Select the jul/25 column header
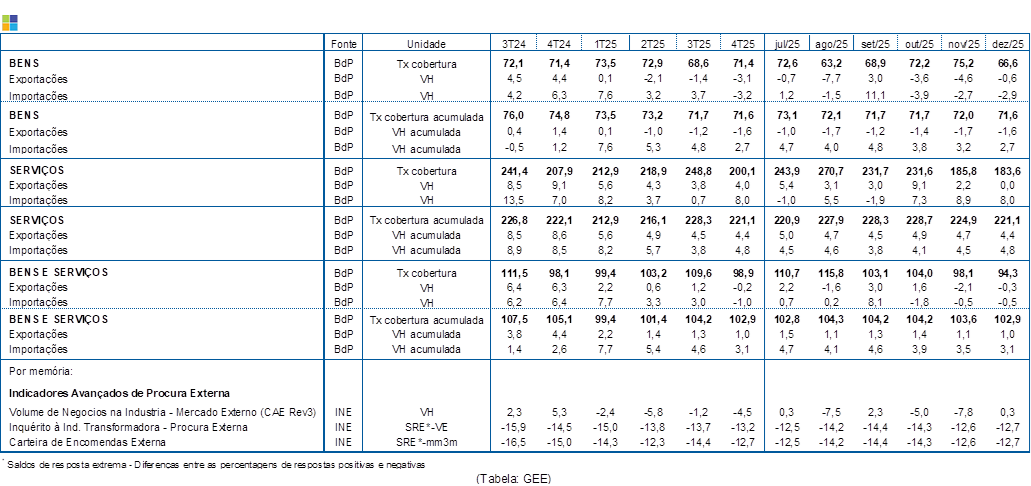 pos(787,44)
